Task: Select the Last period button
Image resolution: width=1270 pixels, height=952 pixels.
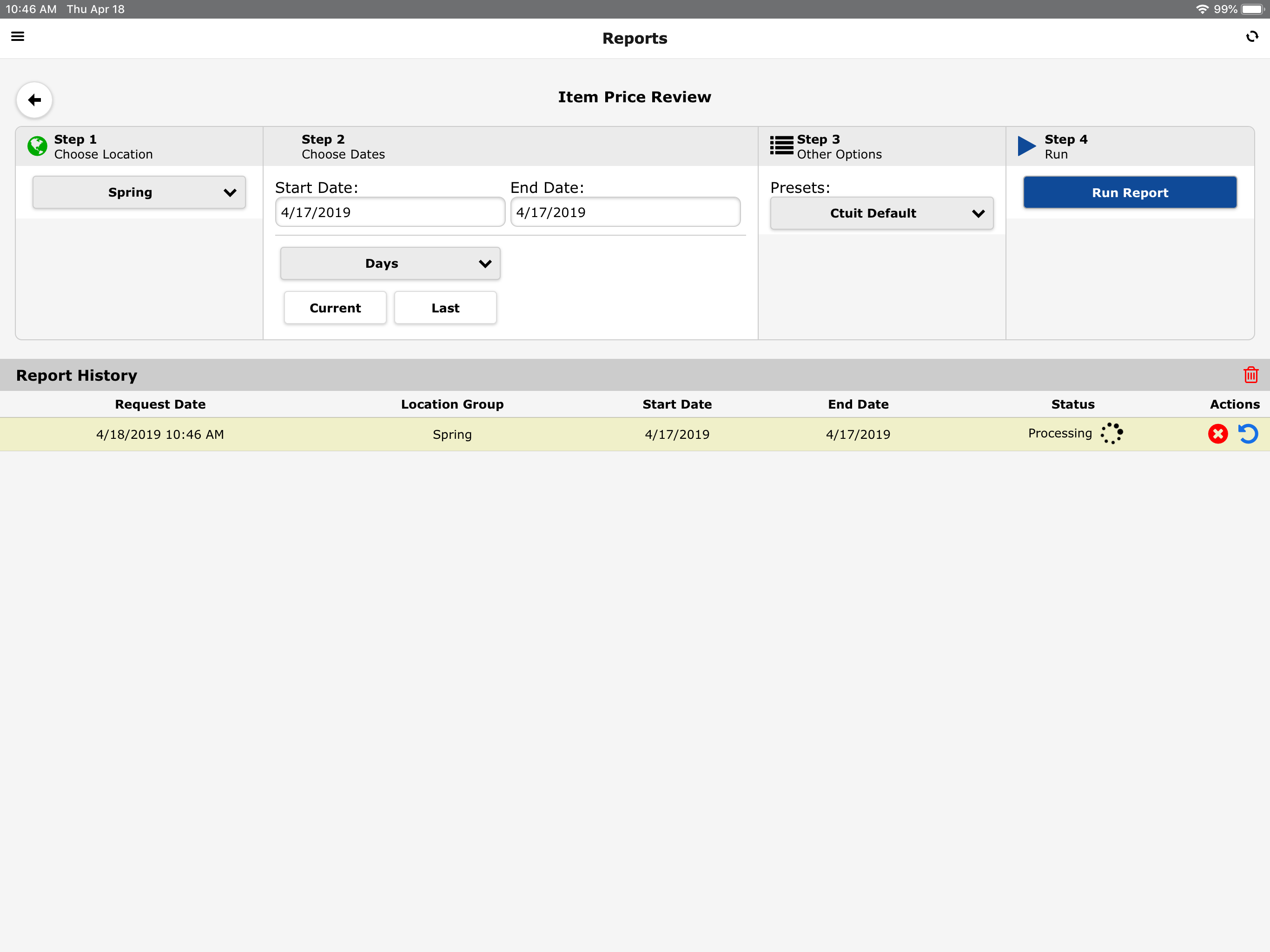Action: (445, 308)
